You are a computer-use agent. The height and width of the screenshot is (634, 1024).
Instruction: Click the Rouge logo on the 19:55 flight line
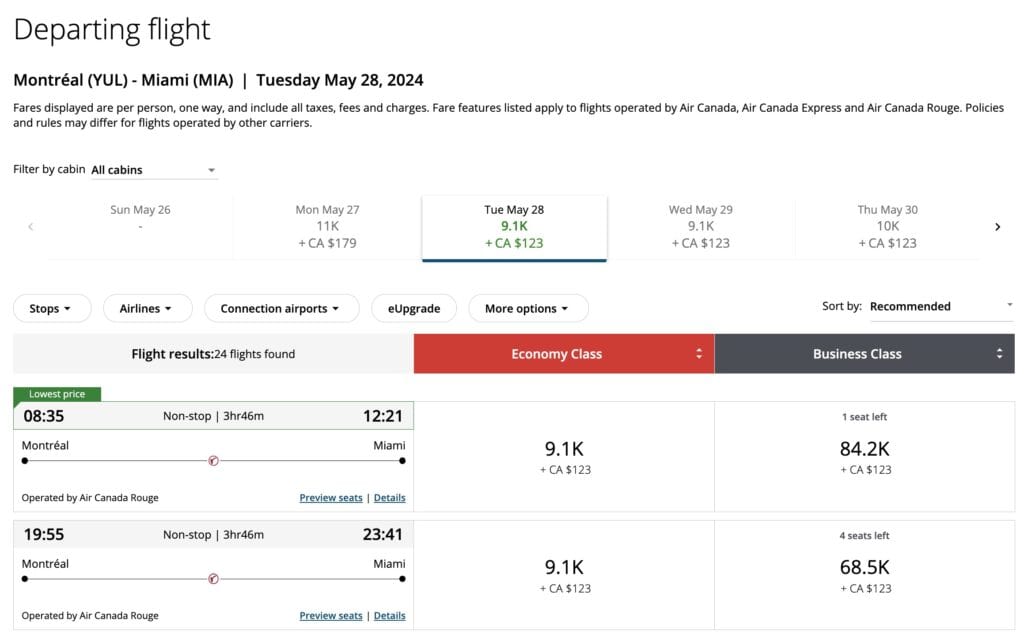point(213,579)
